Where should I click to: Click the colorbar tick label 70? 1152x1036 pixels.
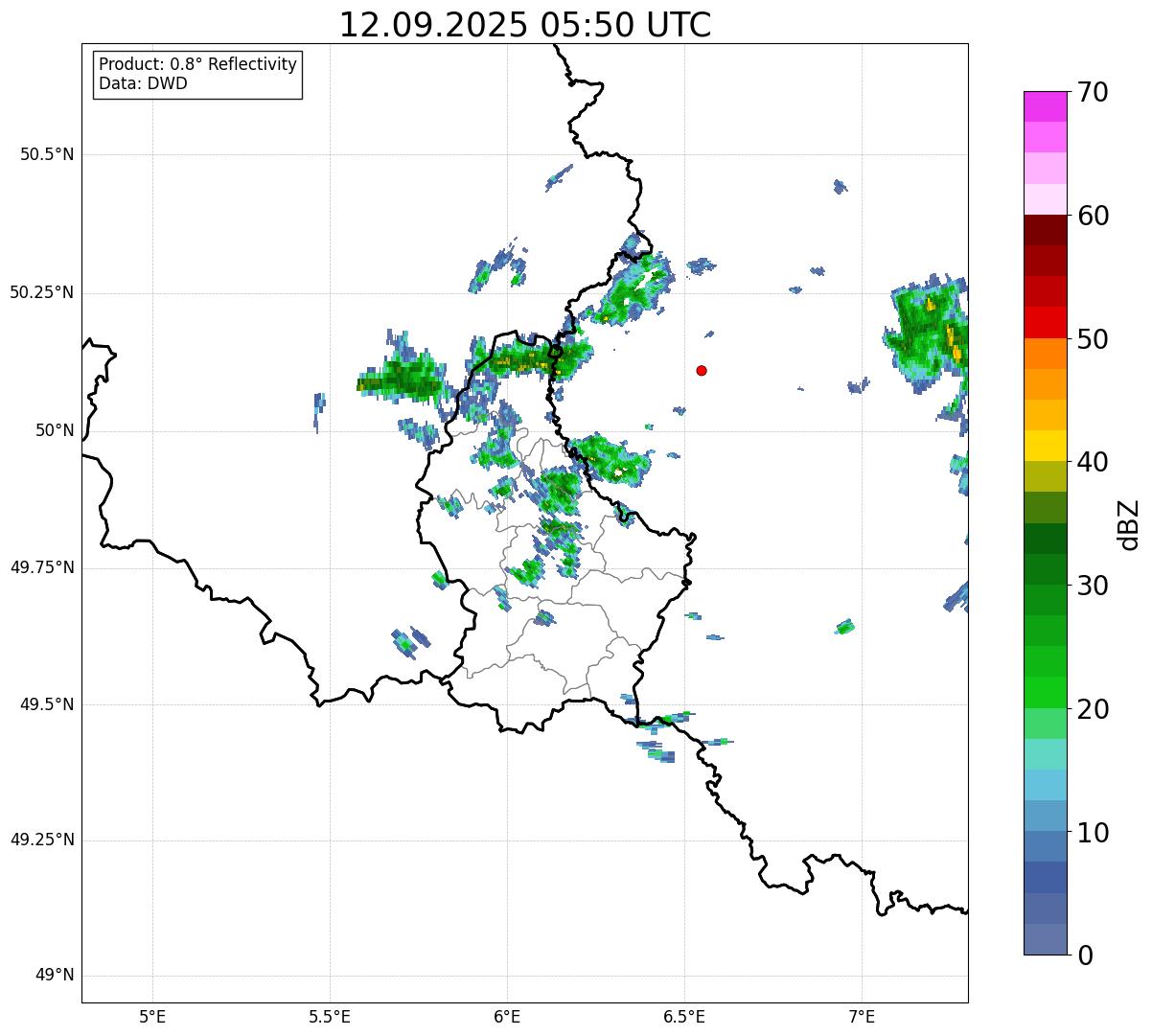click(1093, 92)
